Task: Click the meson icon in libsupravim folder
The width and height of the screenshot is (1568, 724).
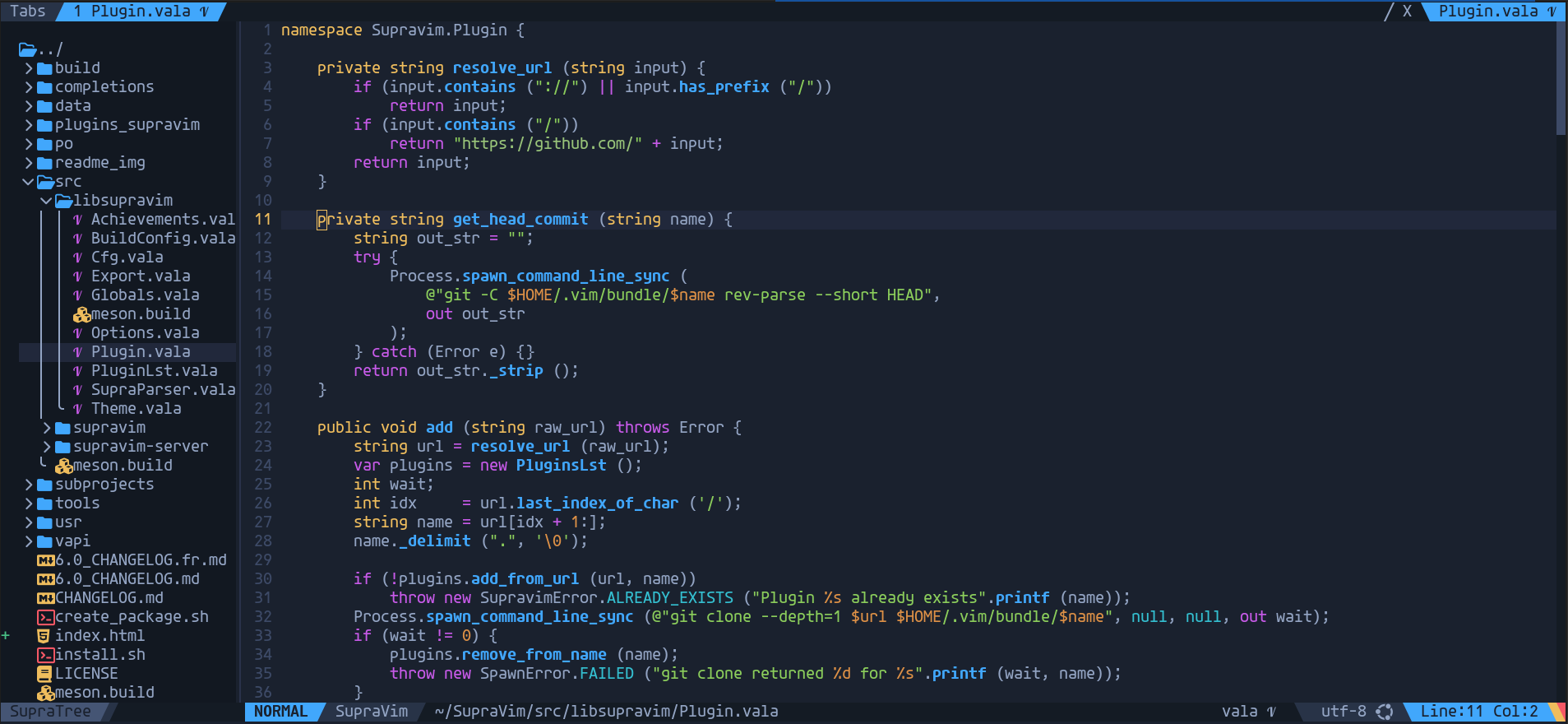Action: (81, 314)
